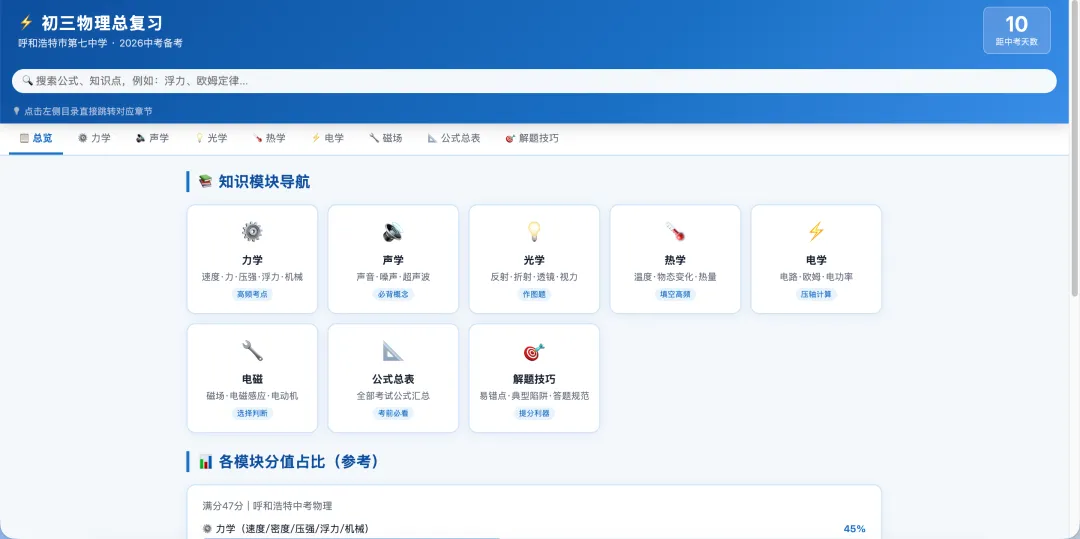Click the dartboard icon on 解题技巧 card
The height and width of the screenshot is (539, 1080).
tap(534, 351)
